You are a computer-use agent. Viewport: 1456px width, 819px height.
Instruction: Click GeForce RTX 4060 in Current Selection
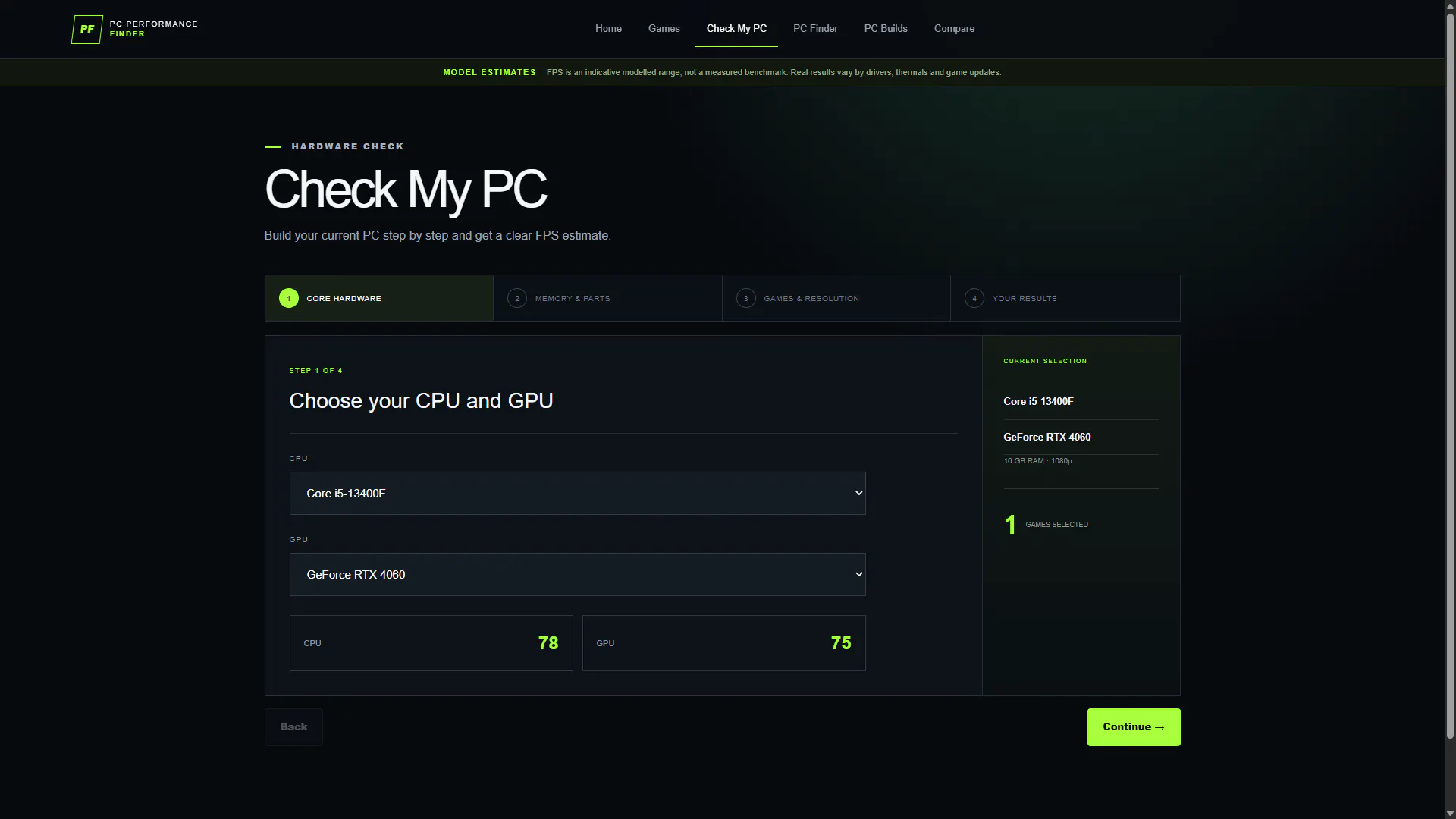(x=1046, y=438)
